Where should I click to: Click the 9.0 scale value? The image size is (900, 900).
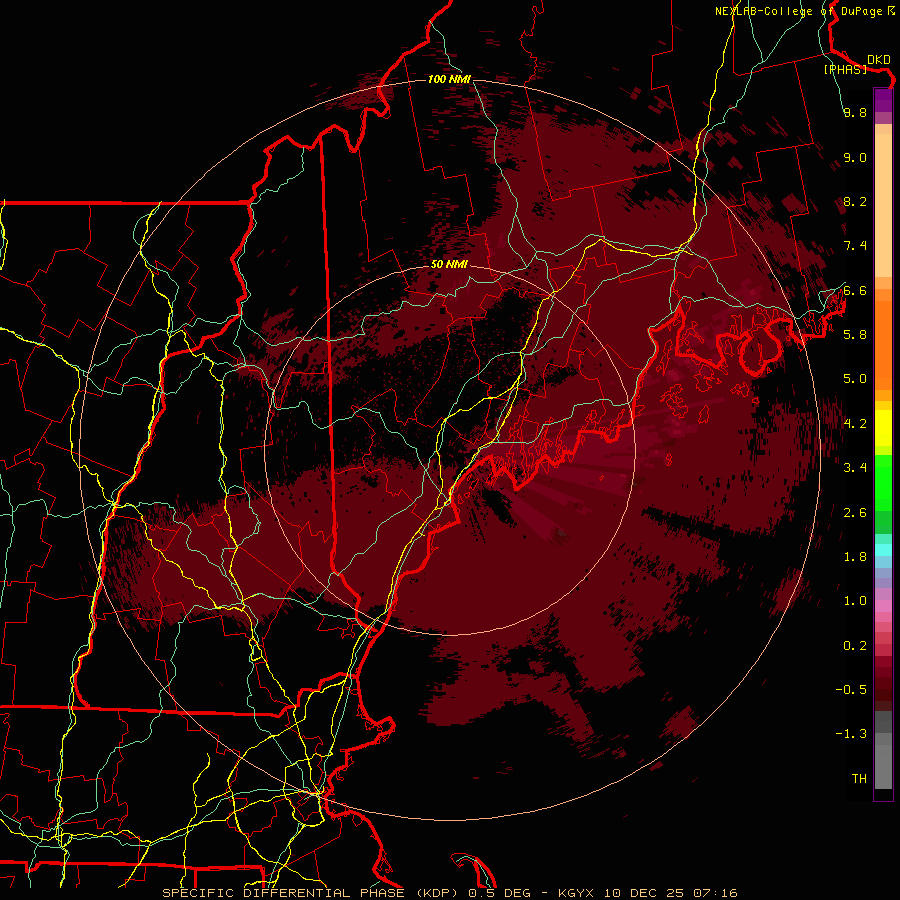(855, 157)
